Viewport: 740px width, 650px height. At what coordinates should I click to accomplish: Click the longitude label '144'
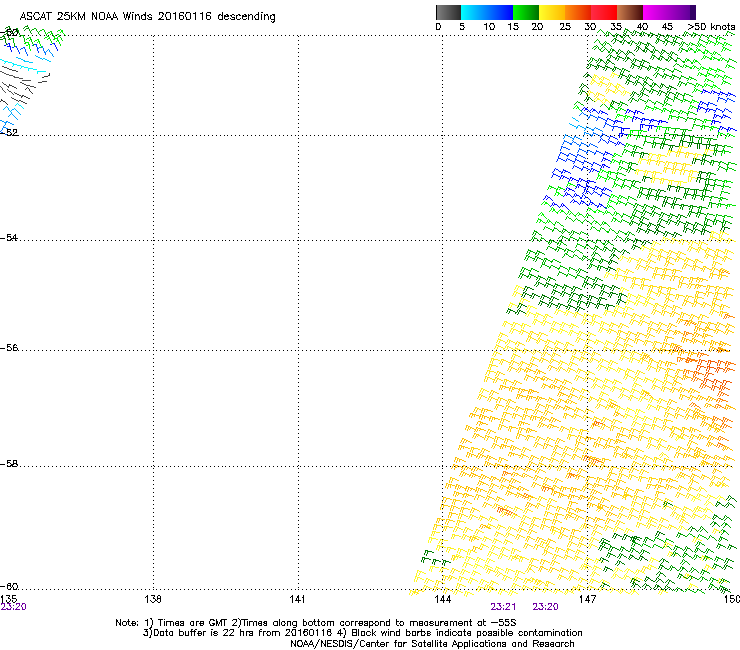click(x=442, y=599)
